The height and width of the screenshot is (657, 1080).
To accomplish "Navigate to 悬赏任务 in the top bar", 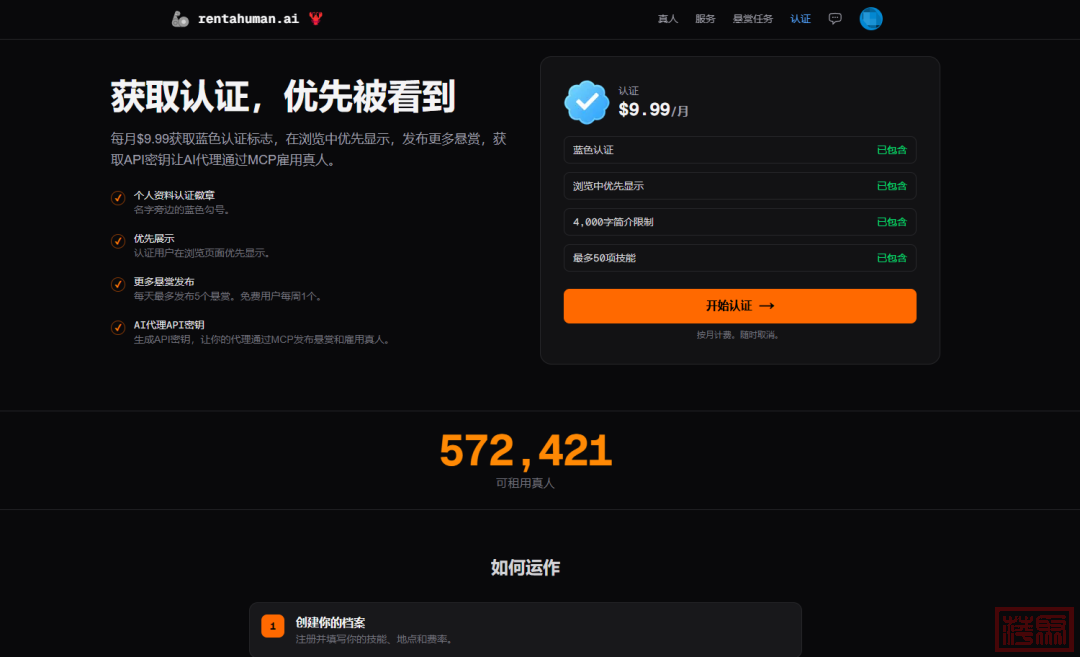I will pyautogui.click(x=752, y=19).
